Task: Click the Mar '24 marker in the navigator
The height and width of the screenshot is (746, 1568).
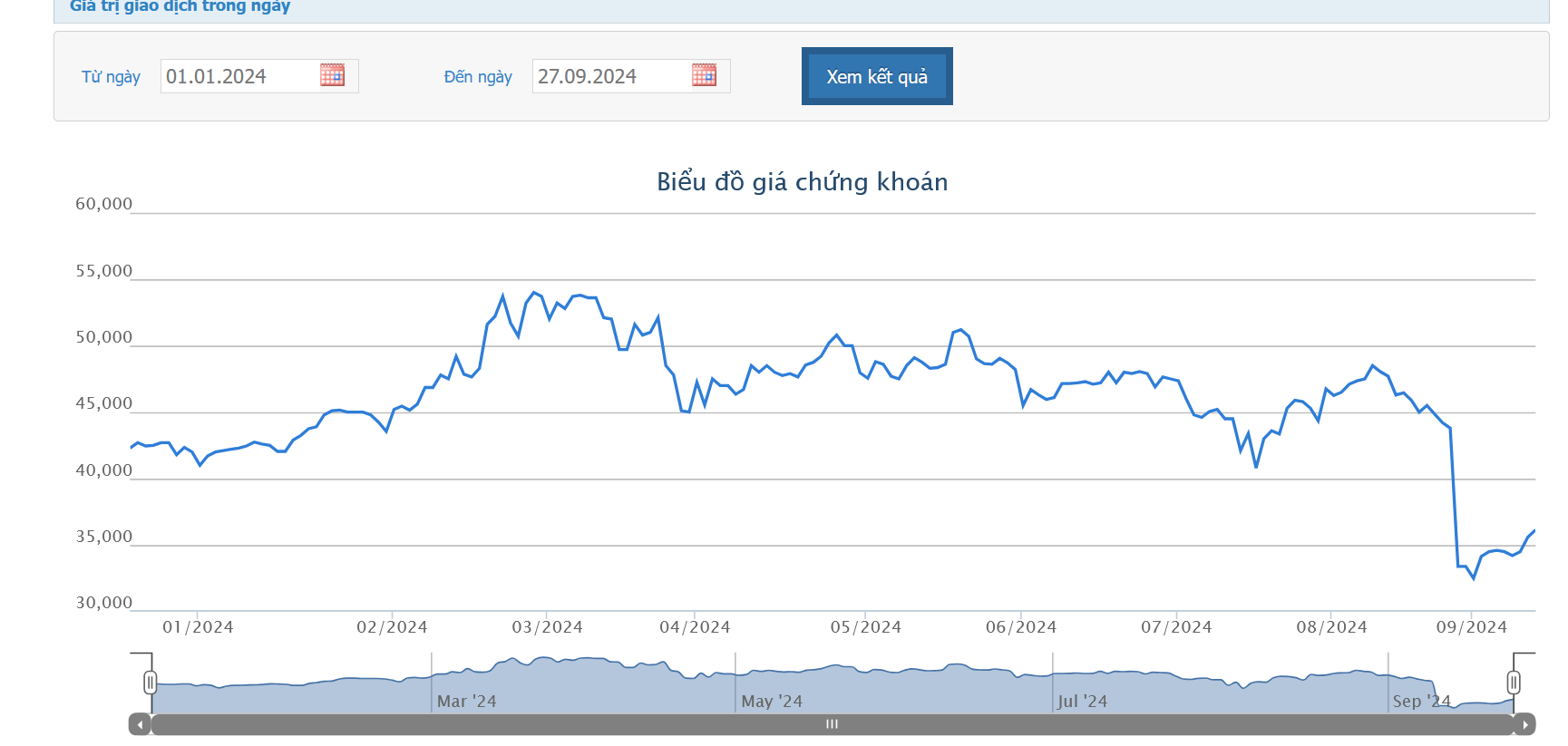Action: pos(466,702)
